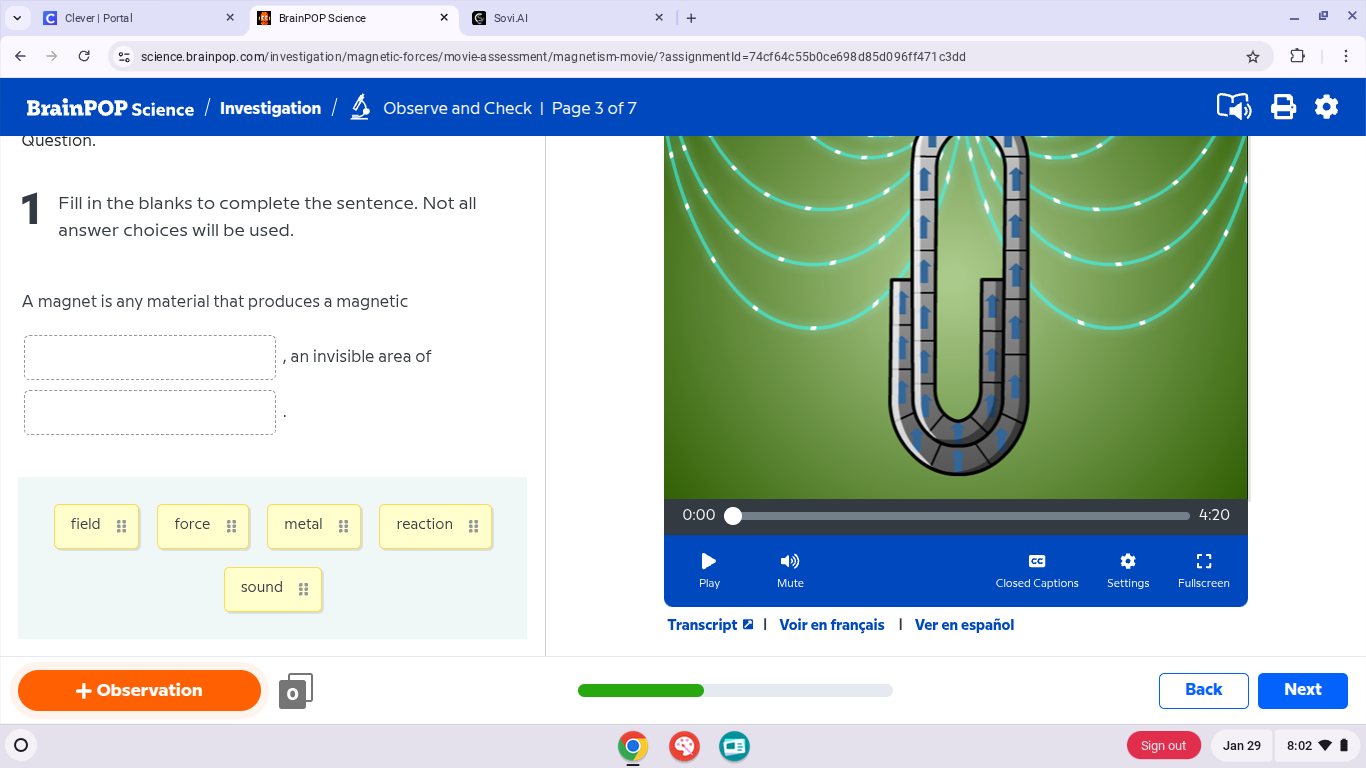Open the read aloud icon in header

coord(1233,107)
